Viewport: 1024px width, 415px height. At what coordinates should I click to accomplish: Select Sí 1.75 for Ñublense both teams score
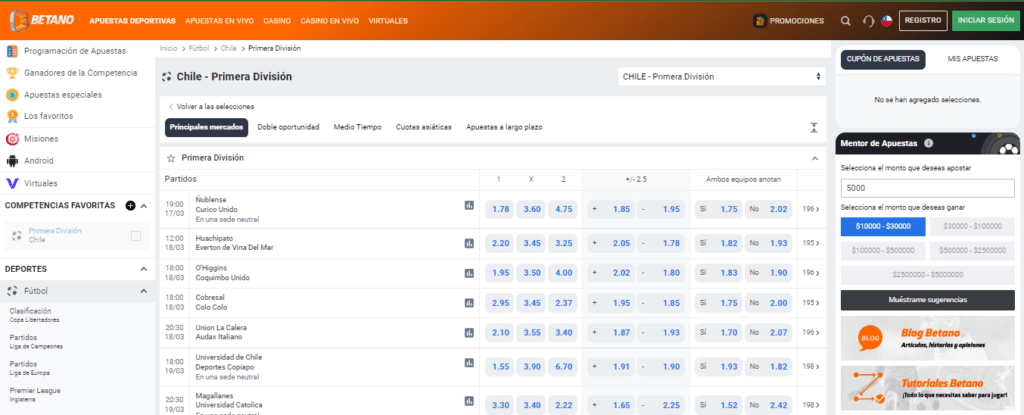(718, 209)
